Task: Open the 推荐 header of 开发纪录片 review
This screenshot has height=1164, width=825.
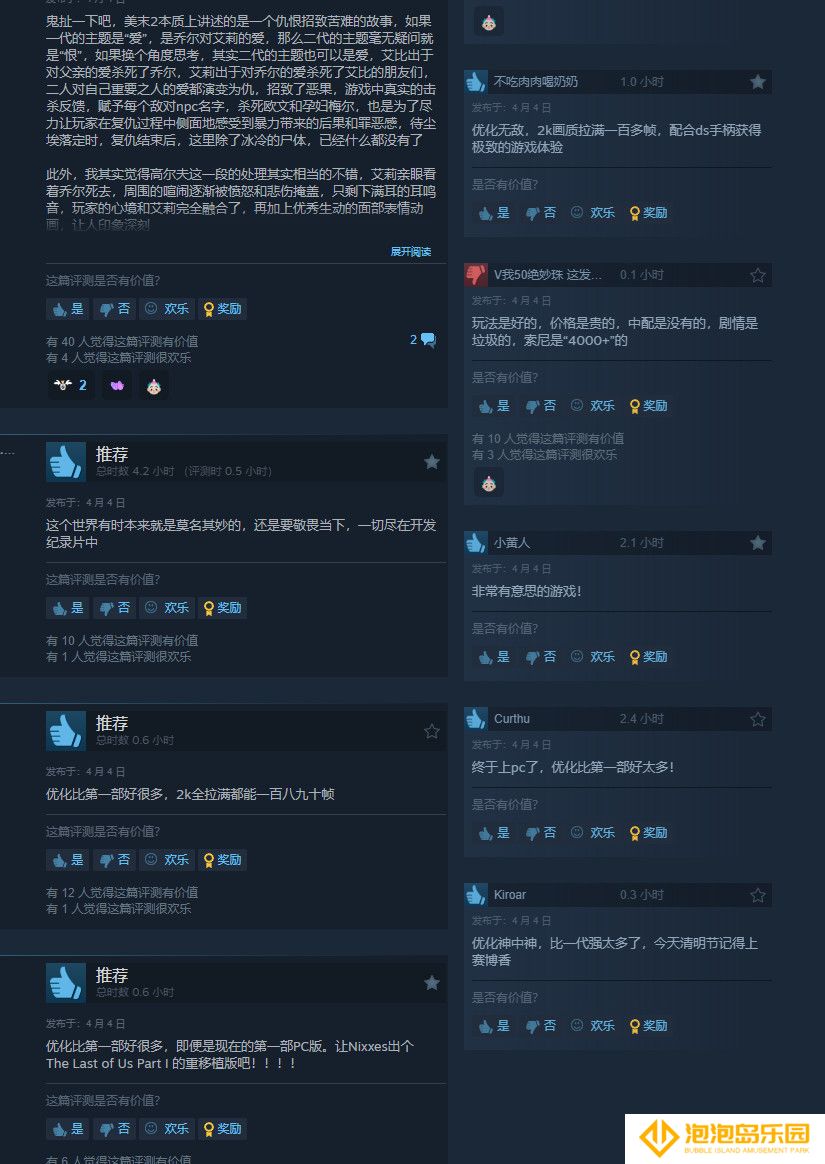Action: pos(111,454)
